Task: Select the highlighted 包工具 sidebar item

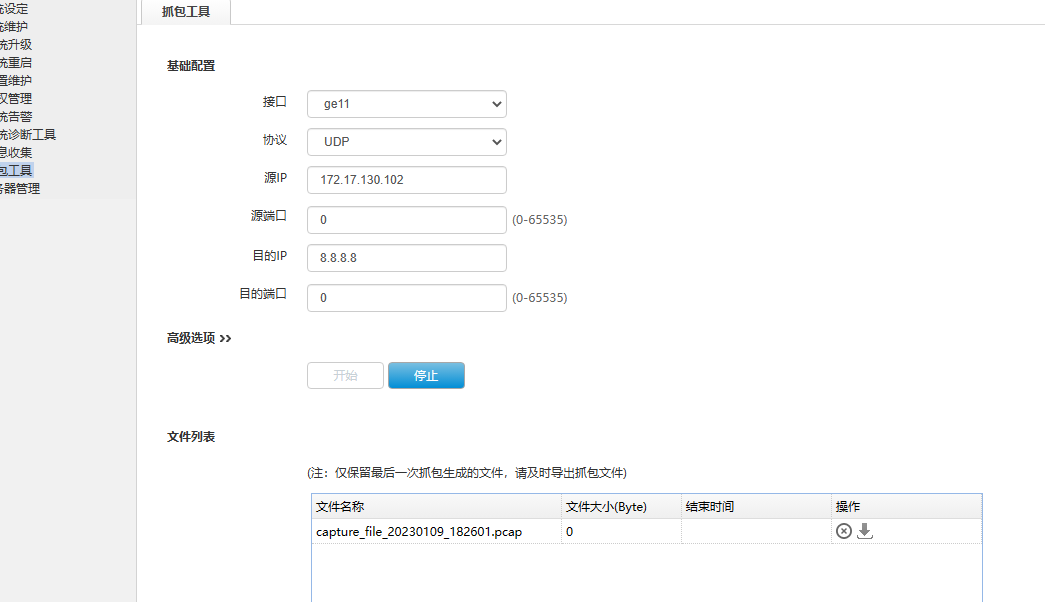Action: click(16, 171)
